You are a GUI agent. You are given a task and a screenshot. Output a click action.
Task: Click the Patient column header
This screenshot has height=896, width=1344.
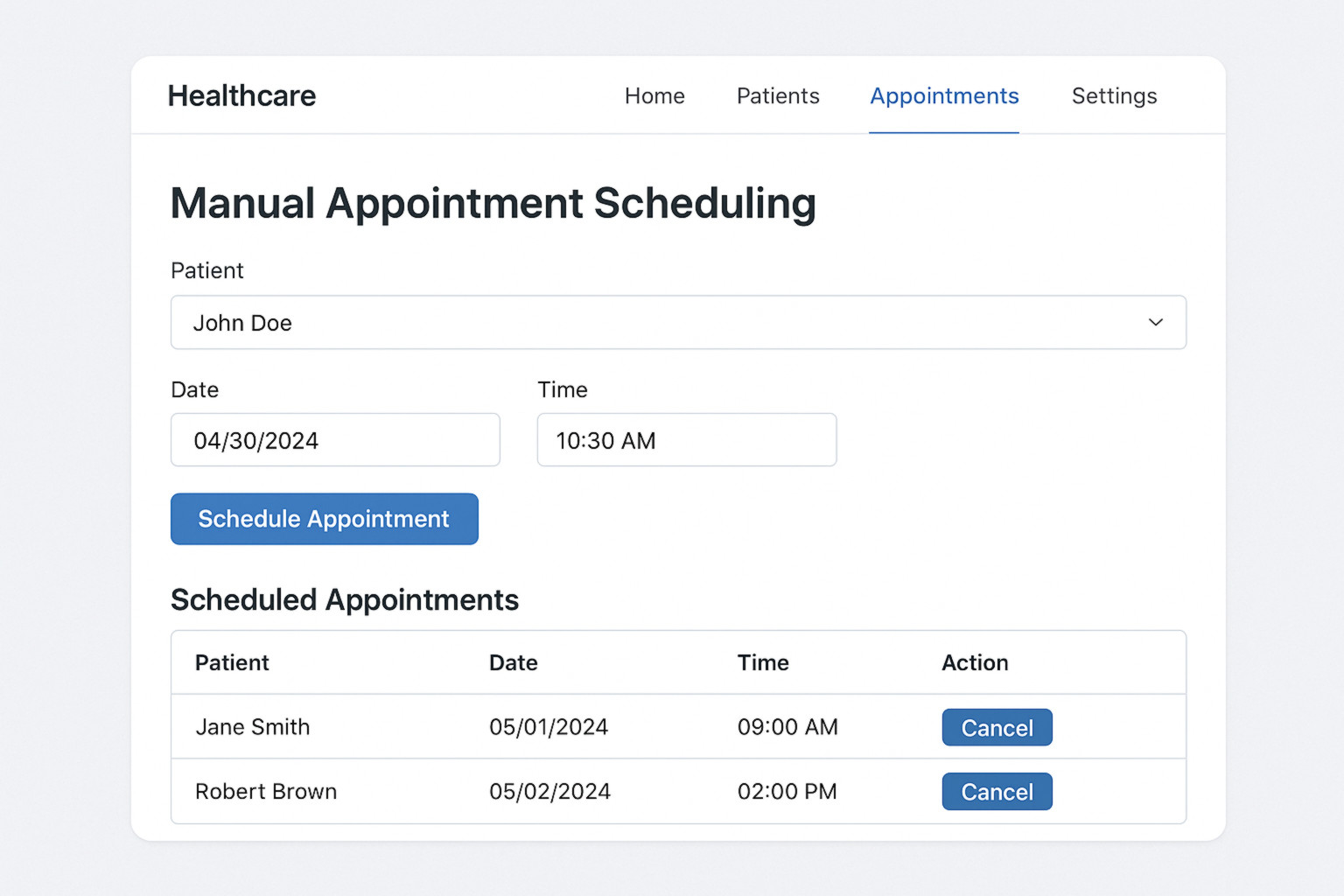click(x=231, y=662)
